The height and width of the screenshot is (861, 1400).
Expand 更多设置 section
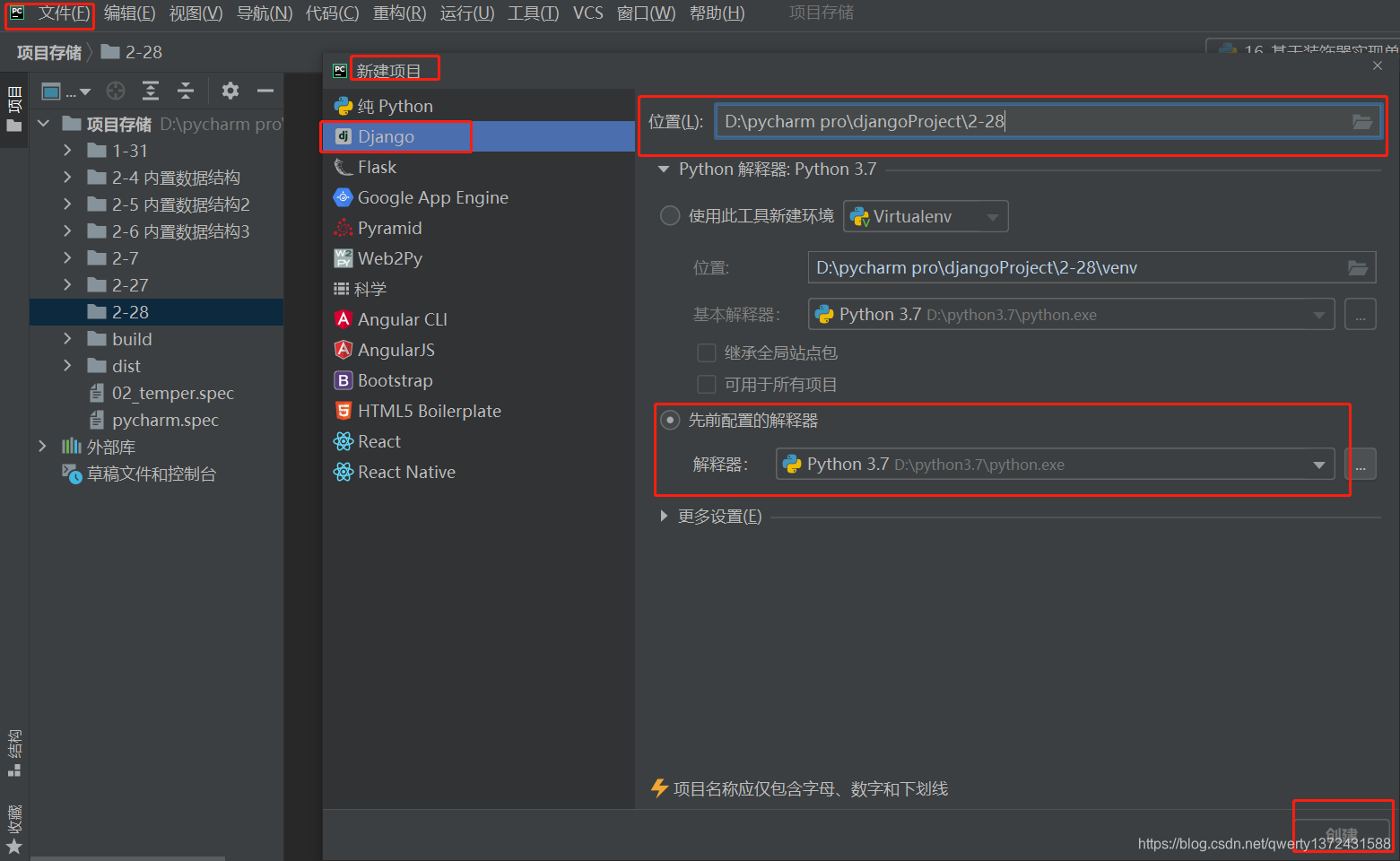pyautogui.click(x=664, y=516)
